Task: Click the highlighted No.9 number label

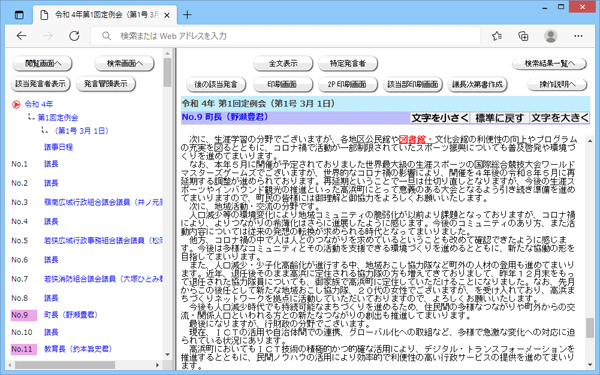Action: (24, 315)
